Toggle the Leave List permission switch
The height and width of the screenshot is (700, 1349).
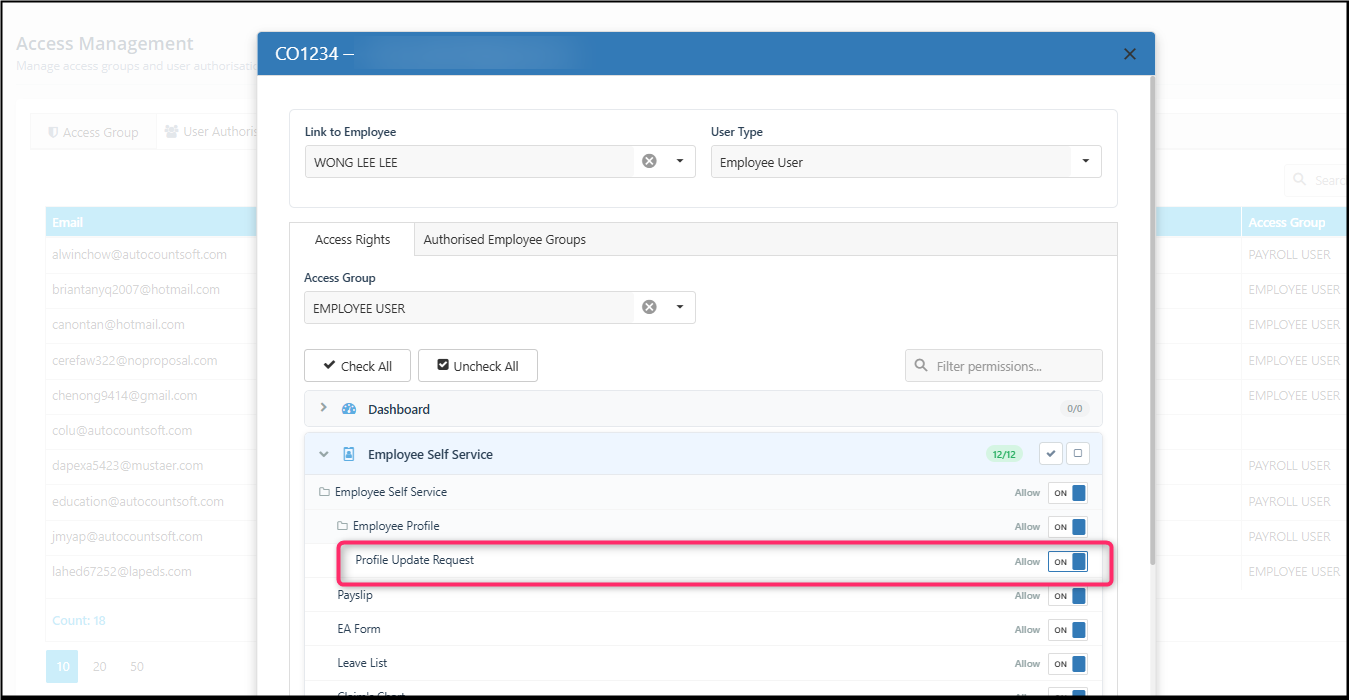click(x=1067, y=664)
